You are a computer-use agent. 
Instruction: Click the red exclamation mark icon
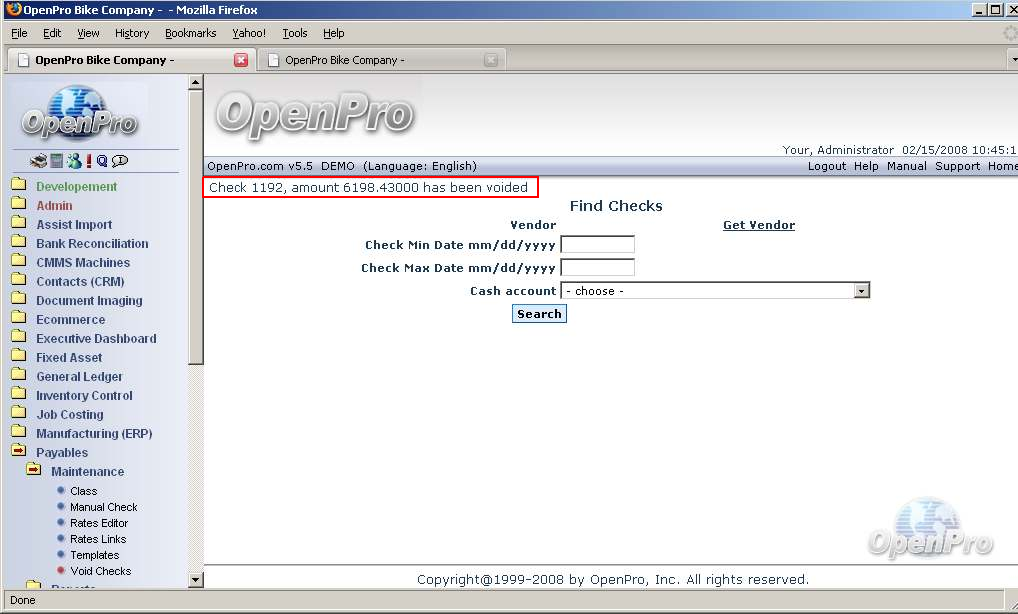(88, 161)
